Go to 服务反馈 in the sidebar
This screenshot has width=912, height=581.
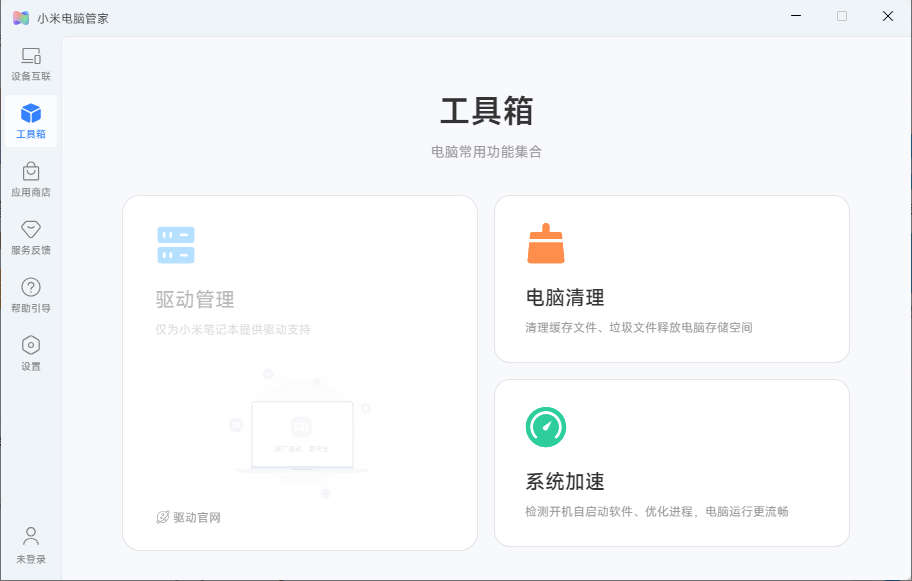pyautogui.click(x=31, y=238)
